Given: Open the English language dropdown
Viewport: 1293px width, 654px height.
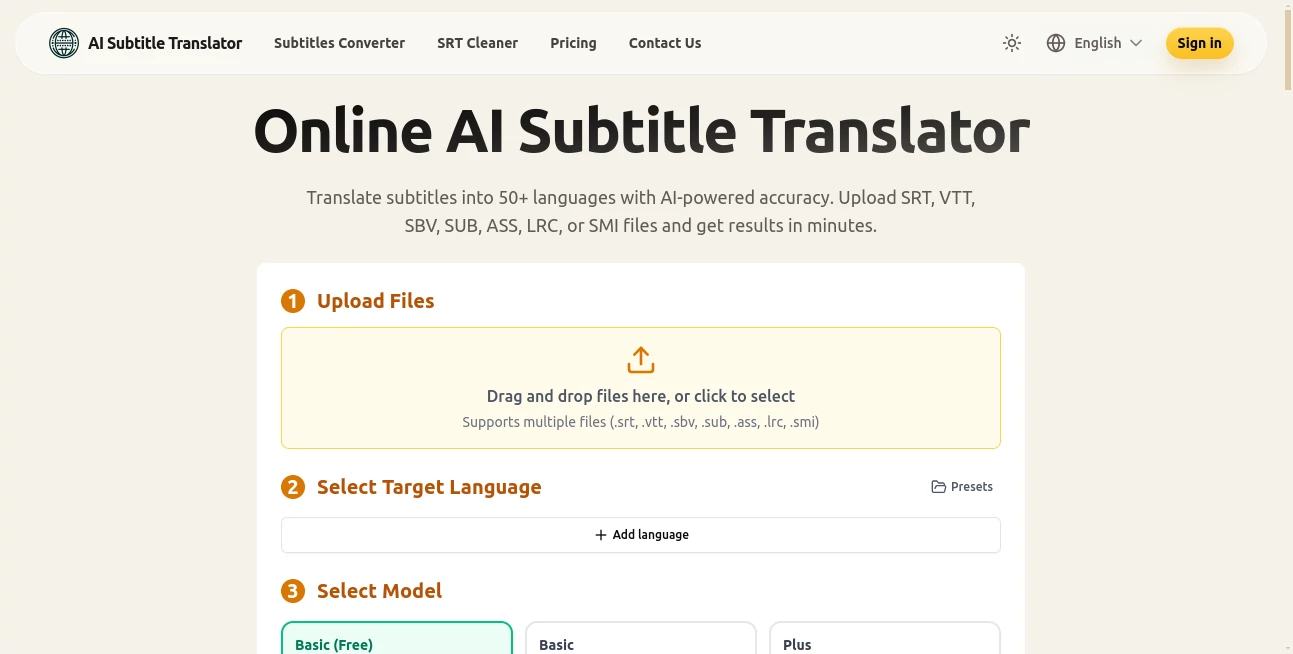Looking at the screenshot, I should 1095,43.
